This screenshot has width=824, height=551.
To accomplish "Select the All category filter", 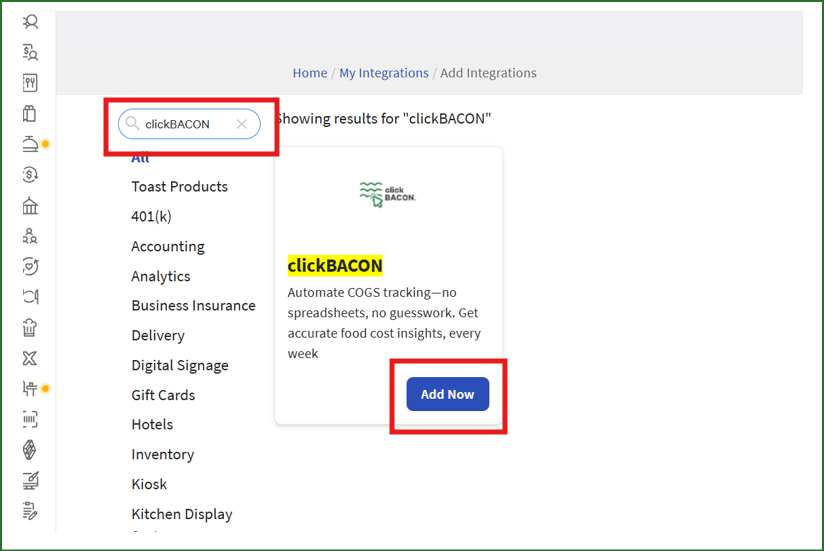I will pyautogui.click(x=140, y=158).
